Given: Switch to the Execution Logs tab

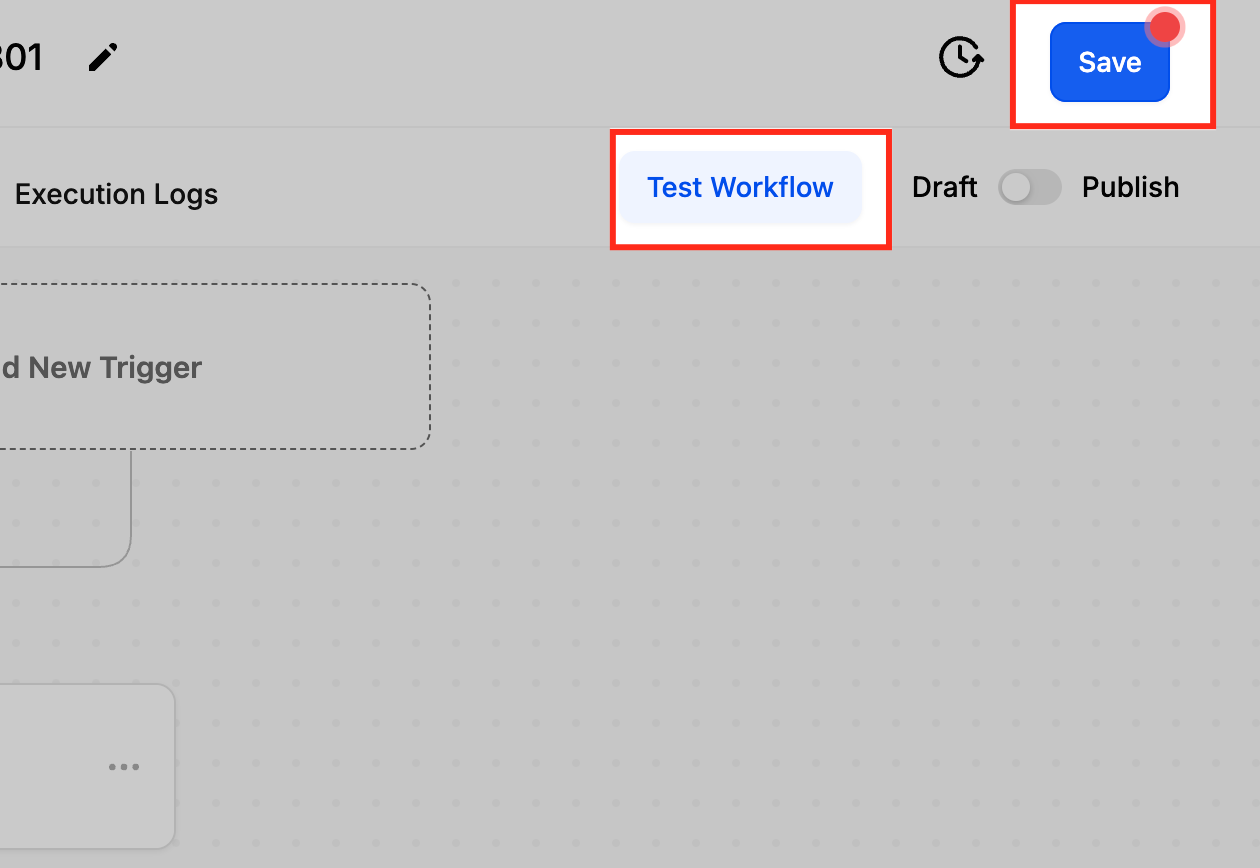Looking at the screenshot, I should (x=116, y=194).
